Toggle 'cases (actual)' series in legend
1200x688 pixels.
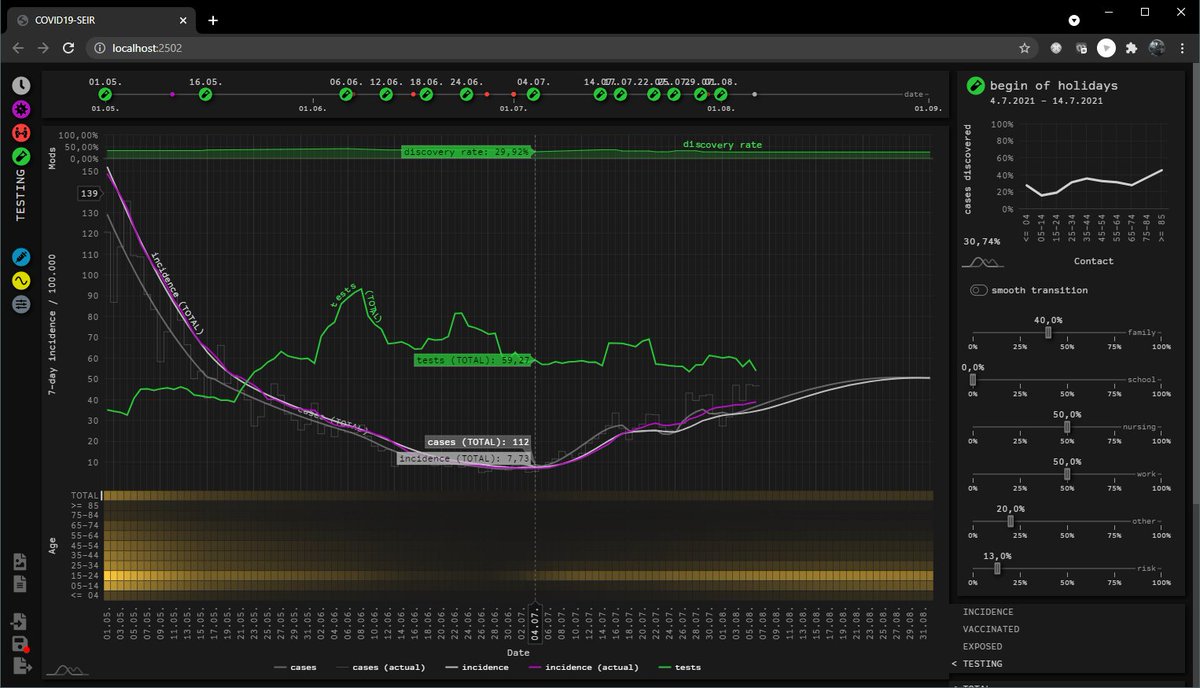pos(380,667)
